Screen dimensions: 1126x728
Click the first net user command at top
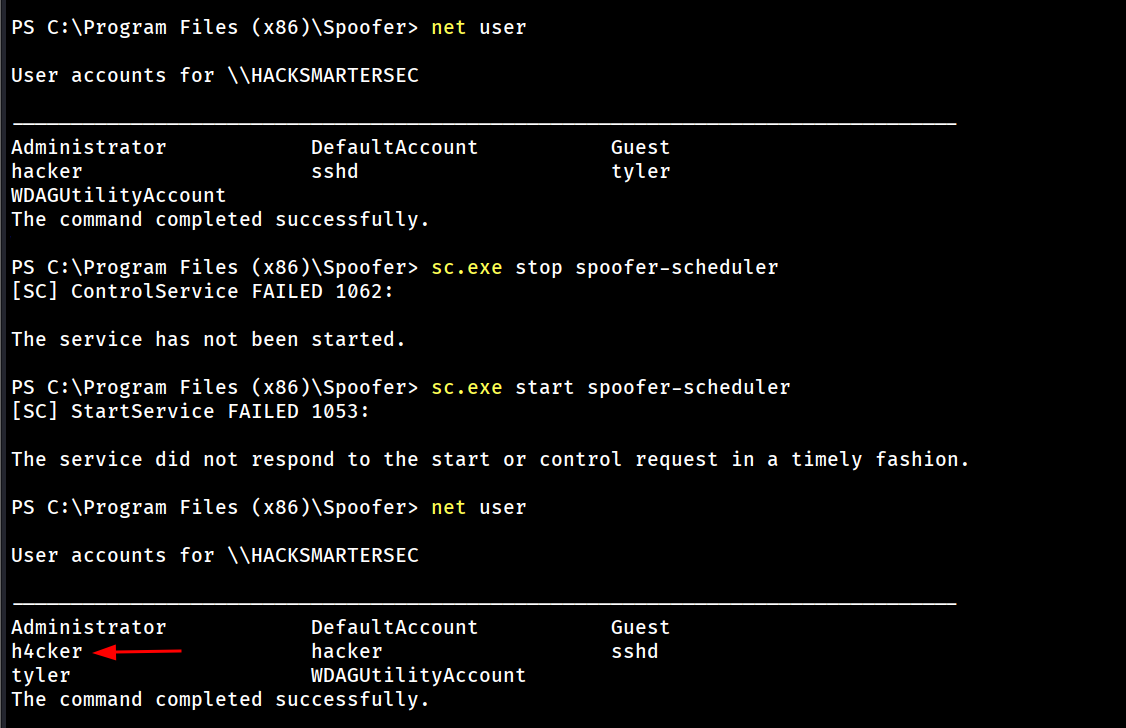coord(478,28)
